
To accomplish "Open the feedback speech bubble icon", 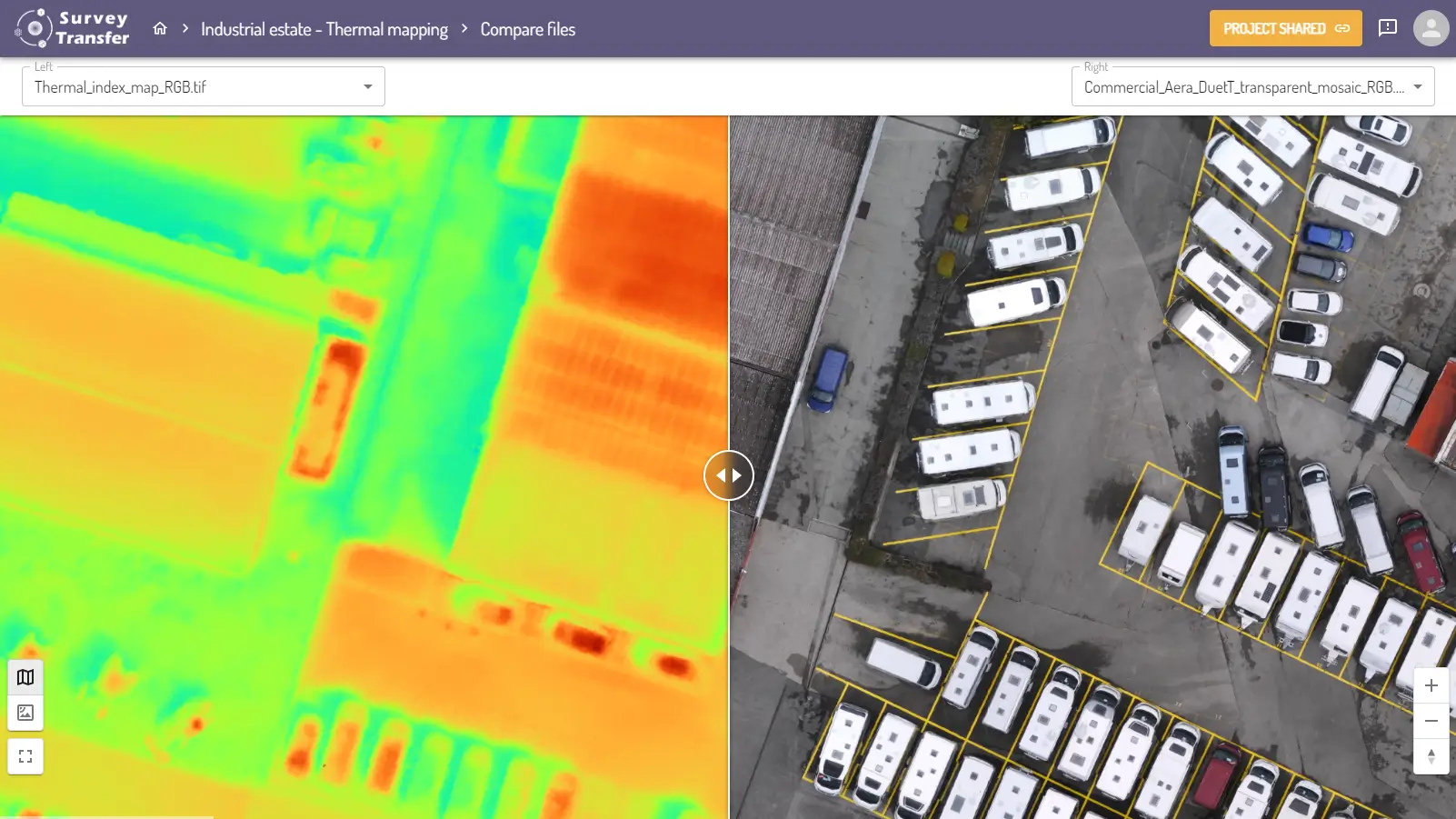I will coord(1388,27).
